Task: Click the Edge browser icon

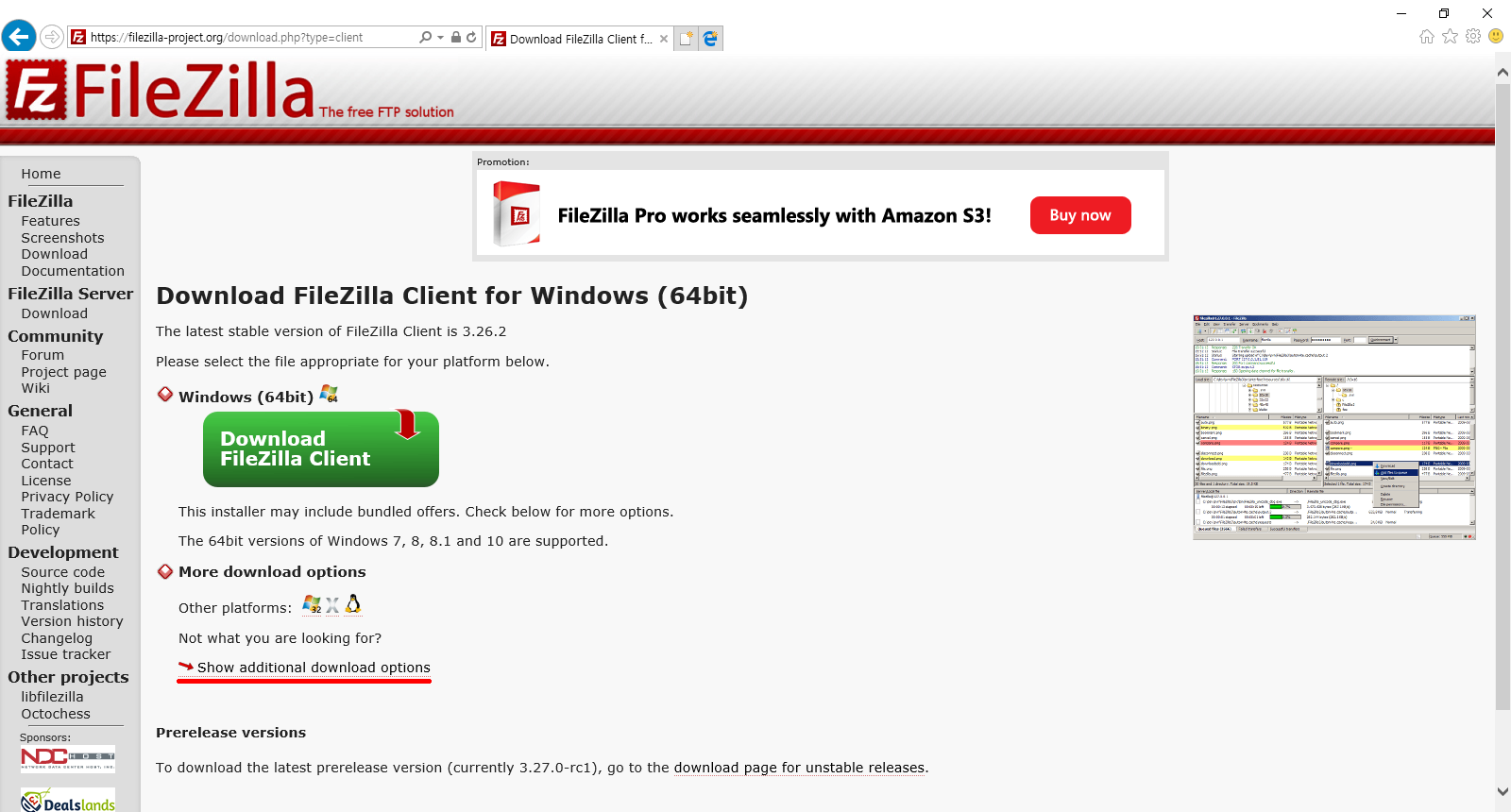Action: pyautogui.click(x=711, y=39)
